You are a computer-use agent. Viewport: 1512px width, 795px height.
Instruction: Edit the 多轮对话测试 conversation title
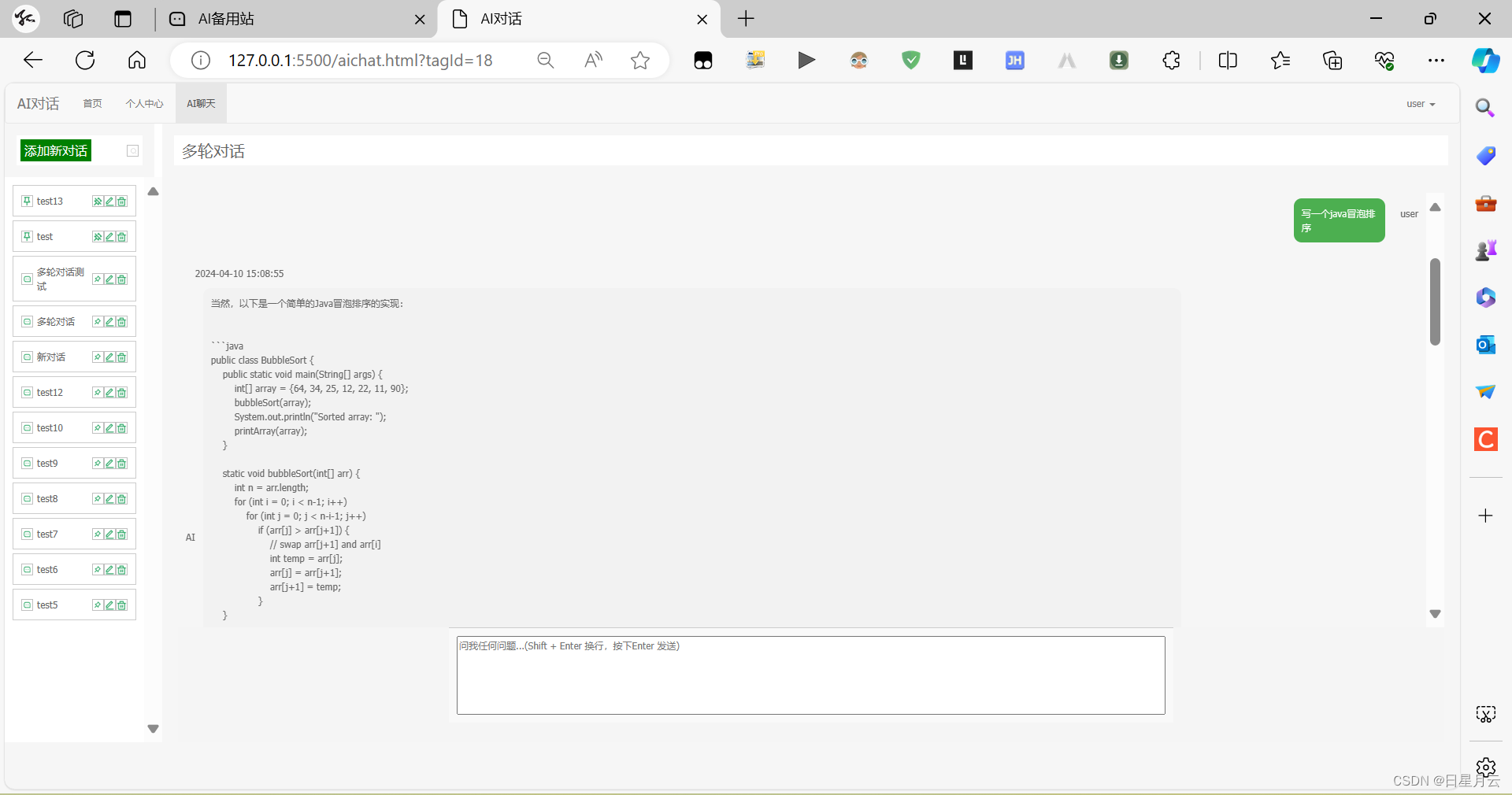pos(109,279)
